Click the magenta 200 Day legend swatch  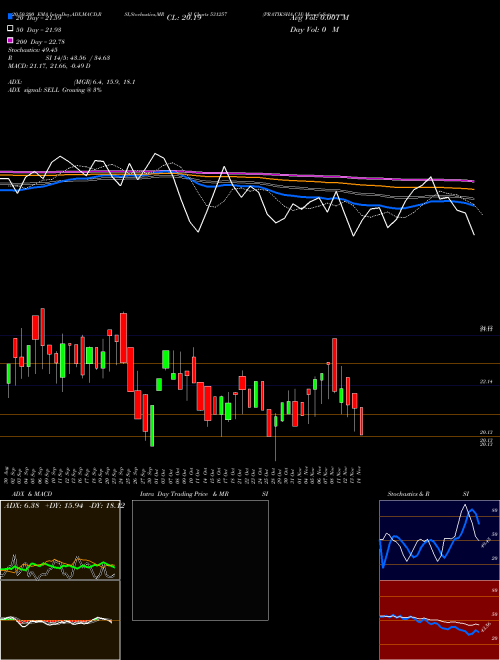(x=11, y=40)
